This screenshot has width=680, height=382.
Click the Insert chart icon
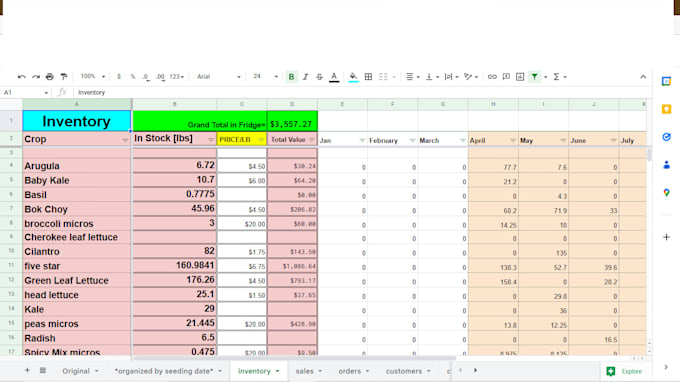[520, 77]
